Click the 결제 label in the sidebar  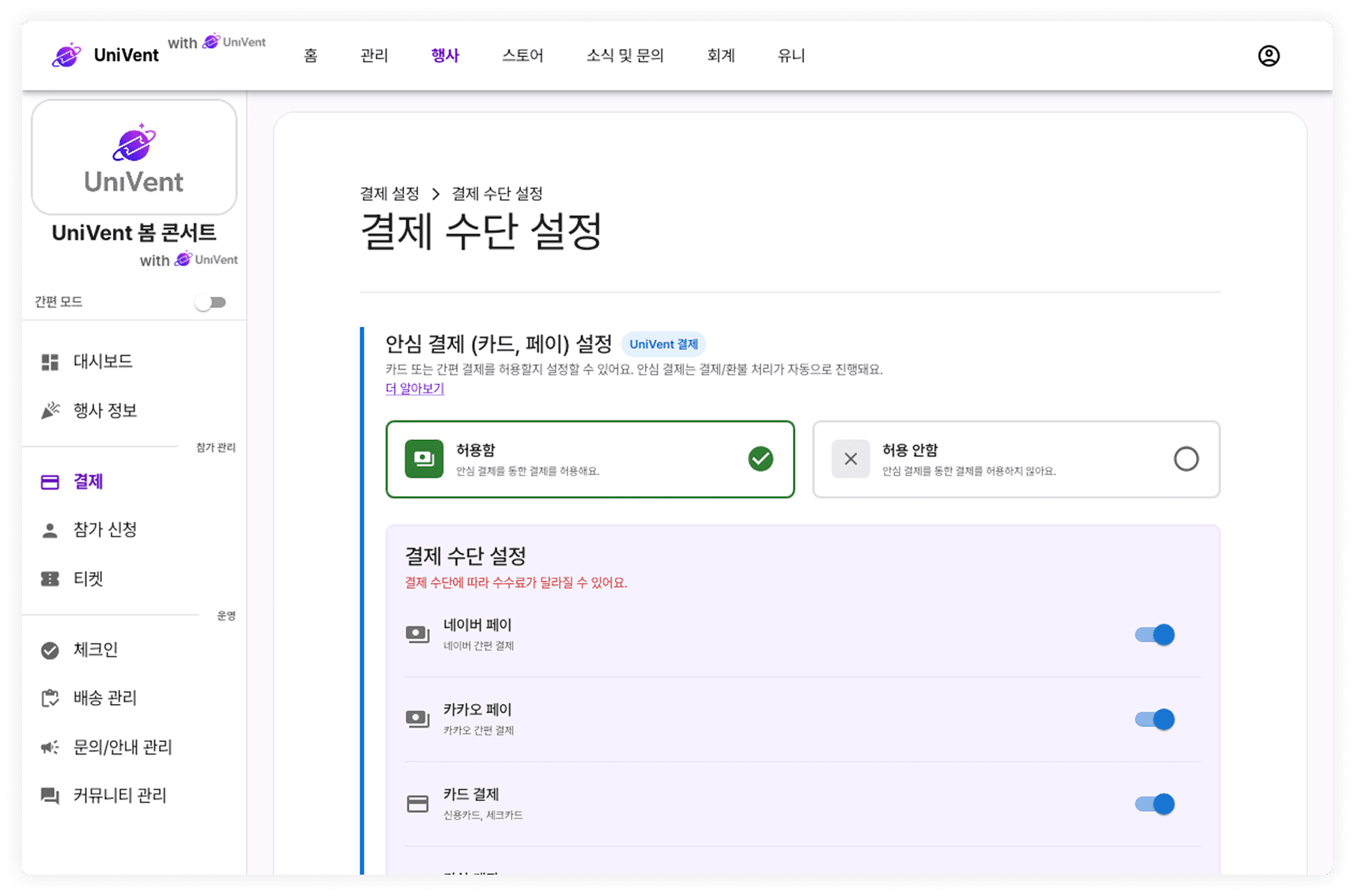[x=89, y=482]
